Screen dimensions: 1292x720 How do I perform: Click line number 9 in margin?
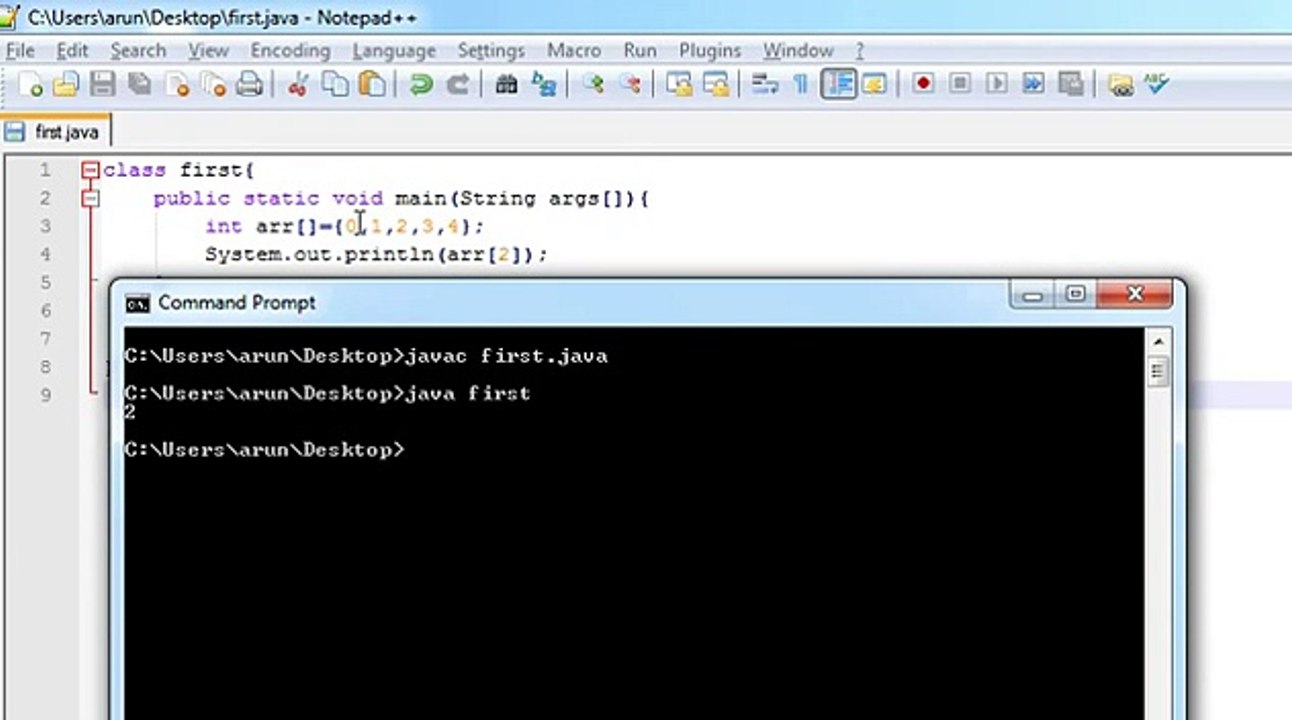click(45, 394)
